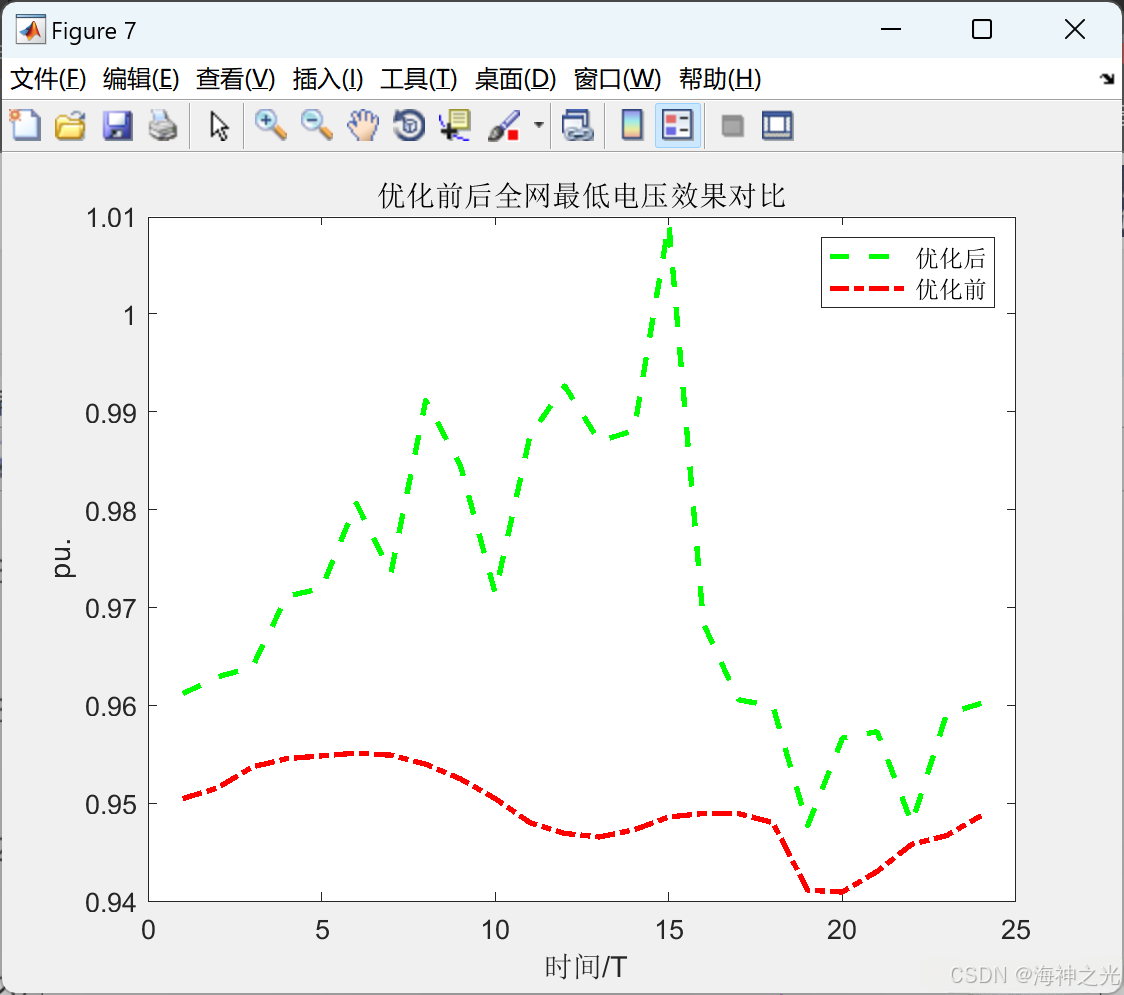This screenshot has width=1124, height=995.
Task: Click the 0.94 y-axis tick label
Action: [x=110, y=903]
